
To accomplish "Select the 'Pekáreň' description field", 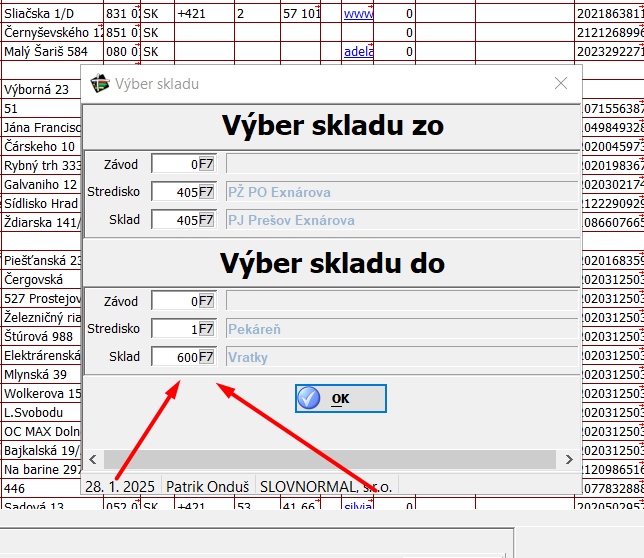I will point(400,328).
